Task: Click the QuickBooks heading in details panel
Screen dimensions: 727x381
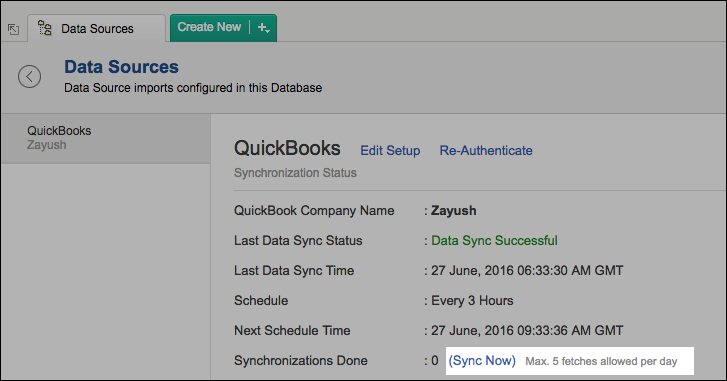Action: tap(287, 148)
